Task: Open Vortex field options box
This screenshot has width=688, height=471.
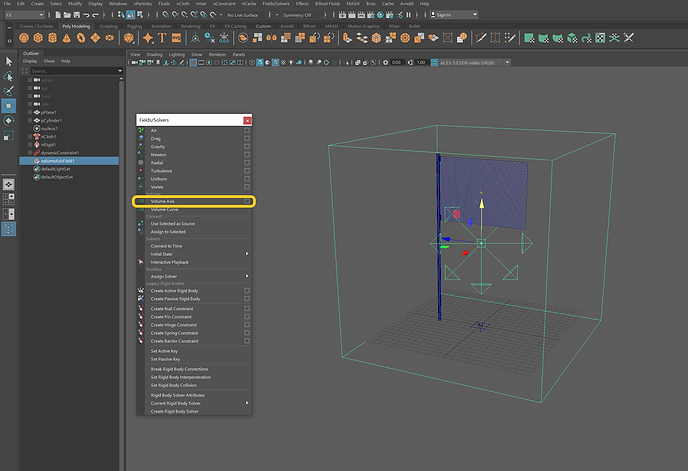Action: [247, 187]
